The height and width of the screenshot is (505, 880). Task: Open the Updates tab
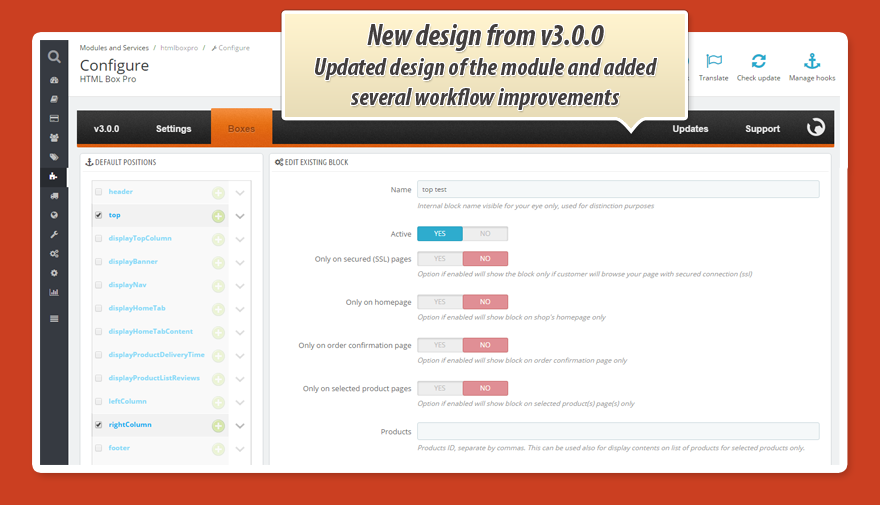(x=690, y=129)
